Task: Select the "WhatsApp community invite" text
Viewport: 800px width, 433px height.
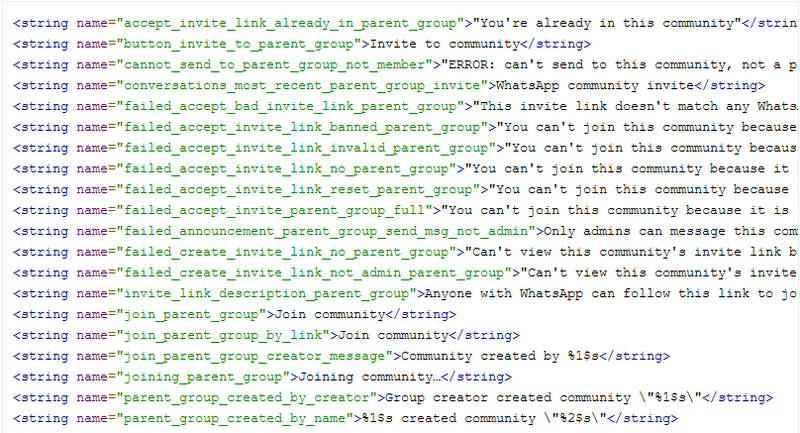Action: [594, 86]
